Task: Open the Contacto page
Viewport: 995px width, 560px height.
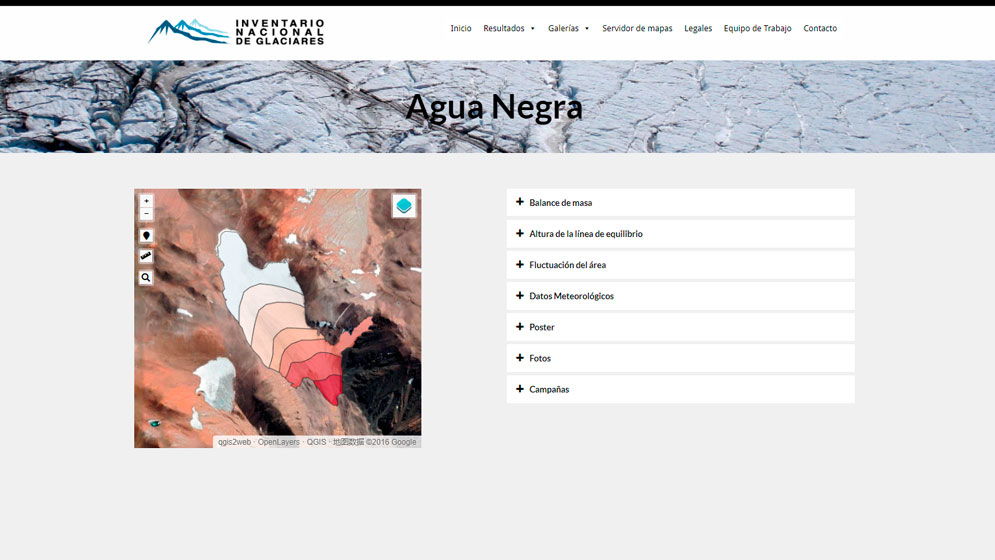Action: pyautogui.click(x=820, y=28)
